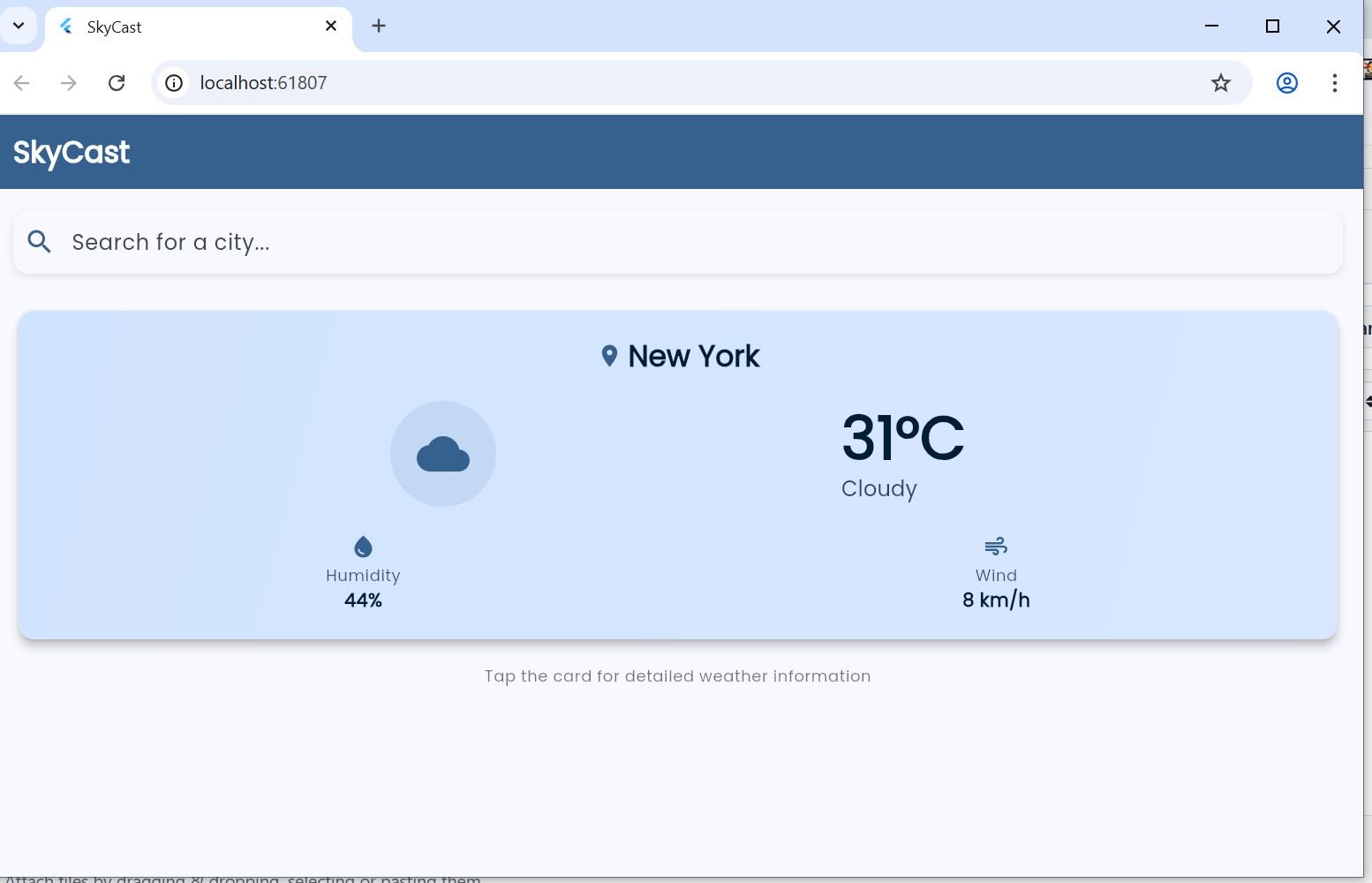Screen dimensions: 1372x883
Task: Minimize the Chrome window
Action: click(x=1211, y=26)
